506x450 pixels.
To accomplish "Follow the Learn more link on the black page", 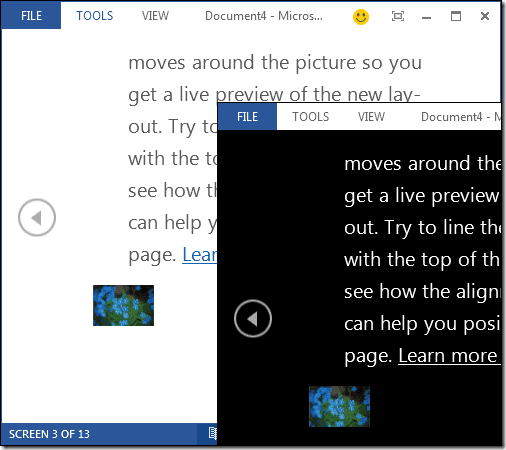I will pos(449,356).
